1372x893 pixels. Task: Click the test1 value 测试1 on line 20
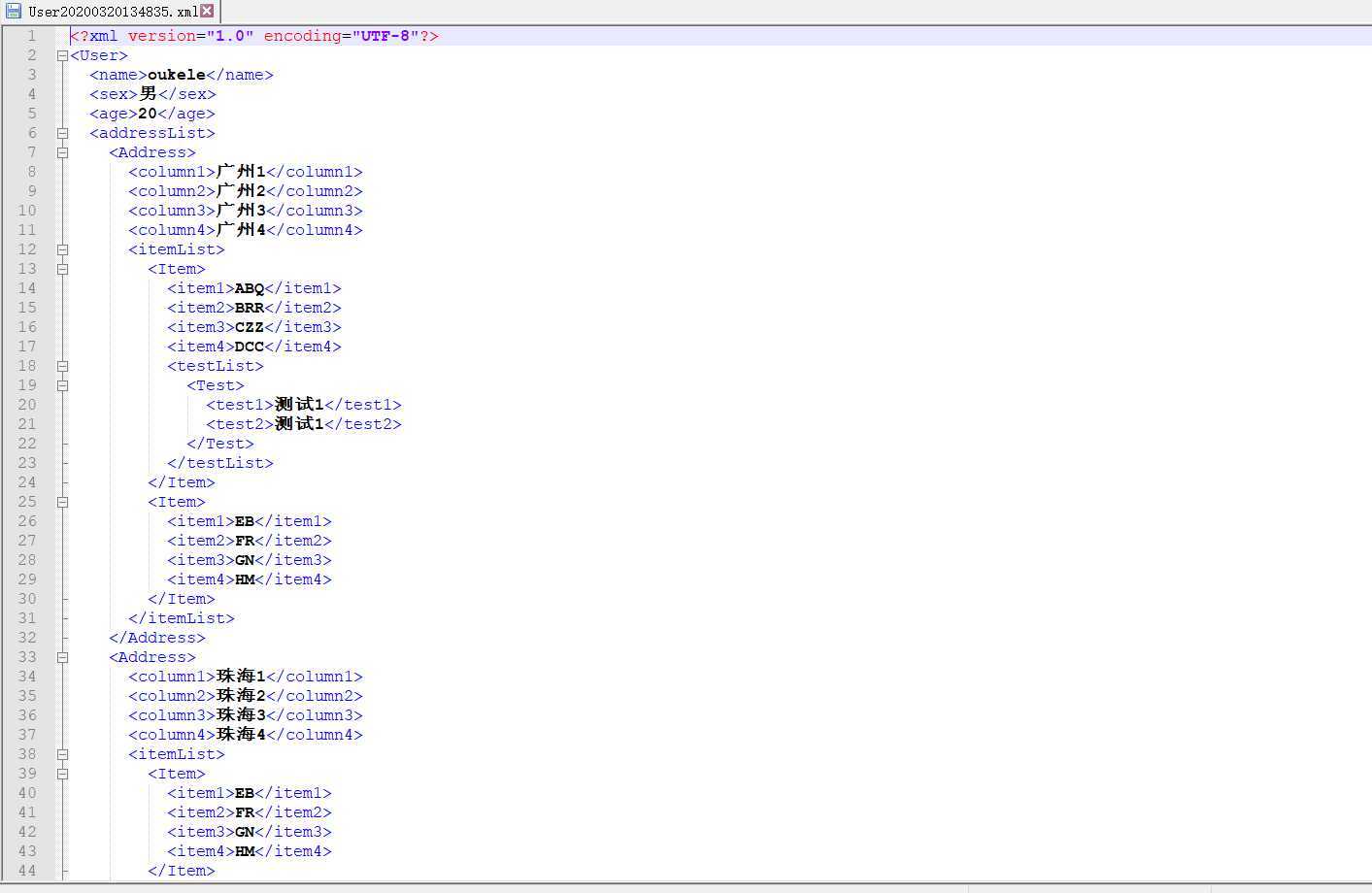[x=299, y=405]
